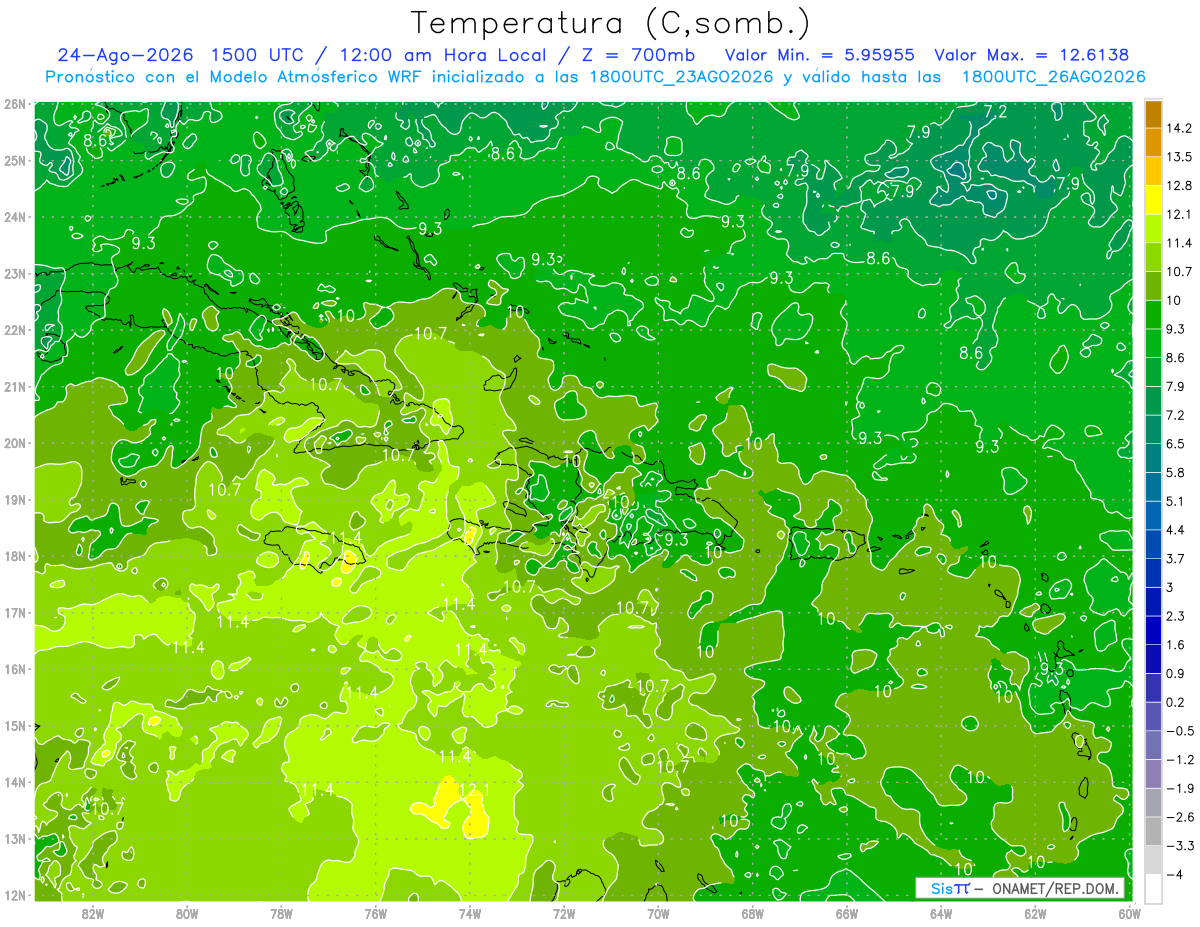This screenshot has height=927, width=1200.
Task: Click the '26N' latitude axis label
Action: tap(14, 104)
